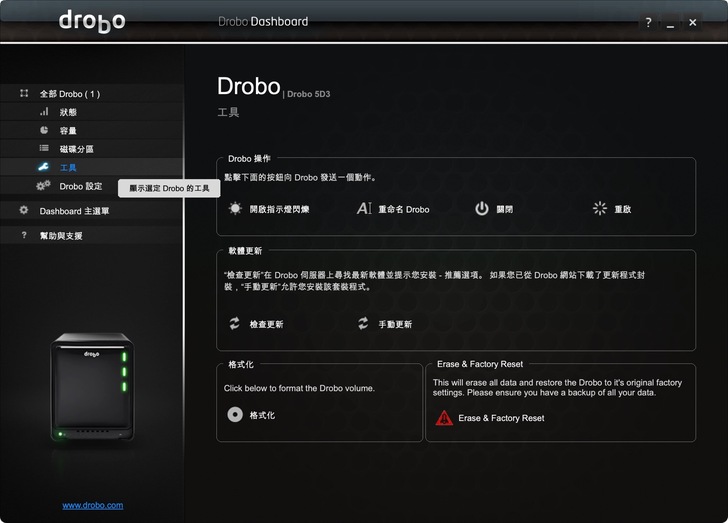Click the 'Drobo 操作' section heading

coord(249,159)
